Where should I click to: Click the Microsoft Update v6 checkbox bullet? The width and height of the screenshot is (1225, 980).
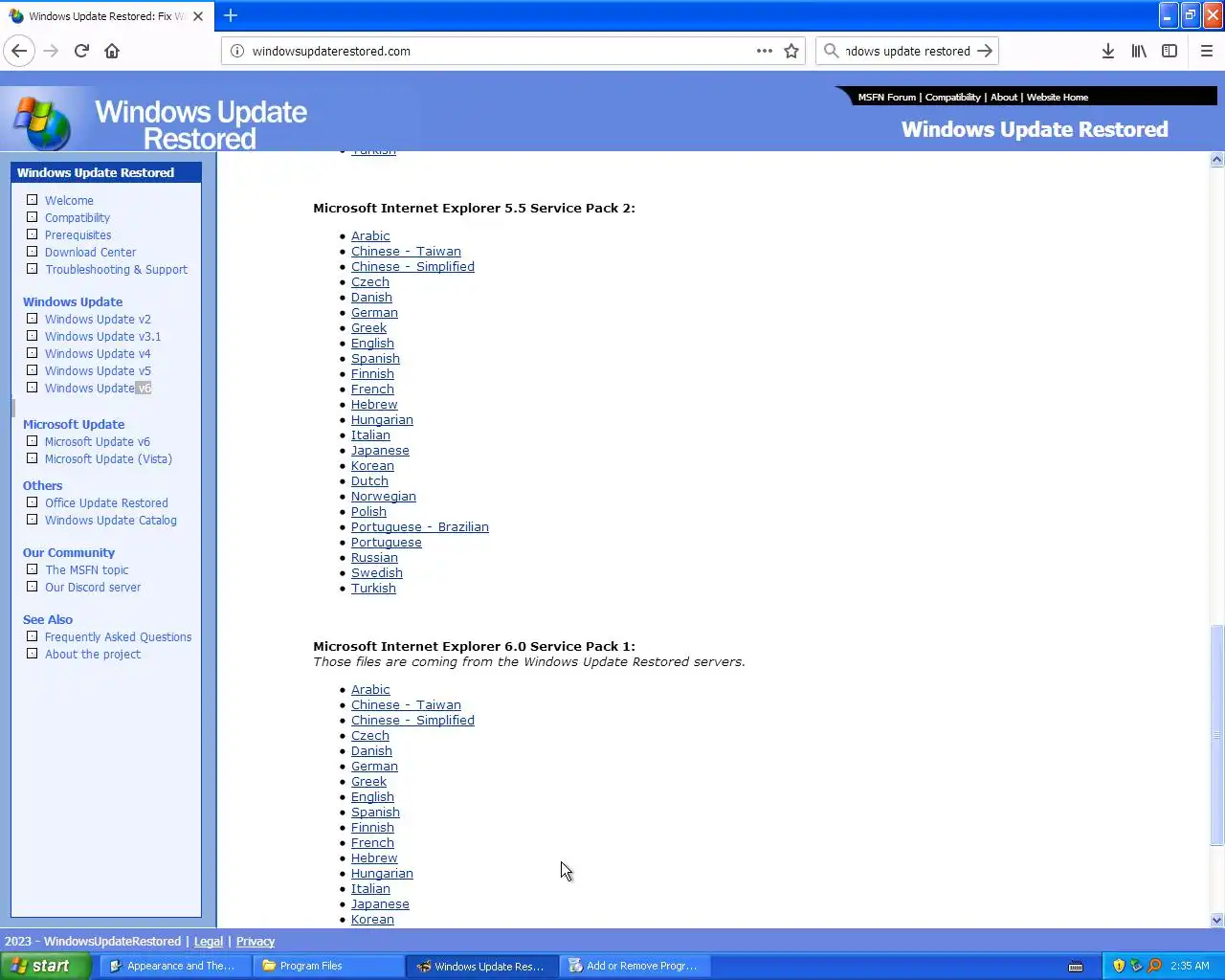32,441
